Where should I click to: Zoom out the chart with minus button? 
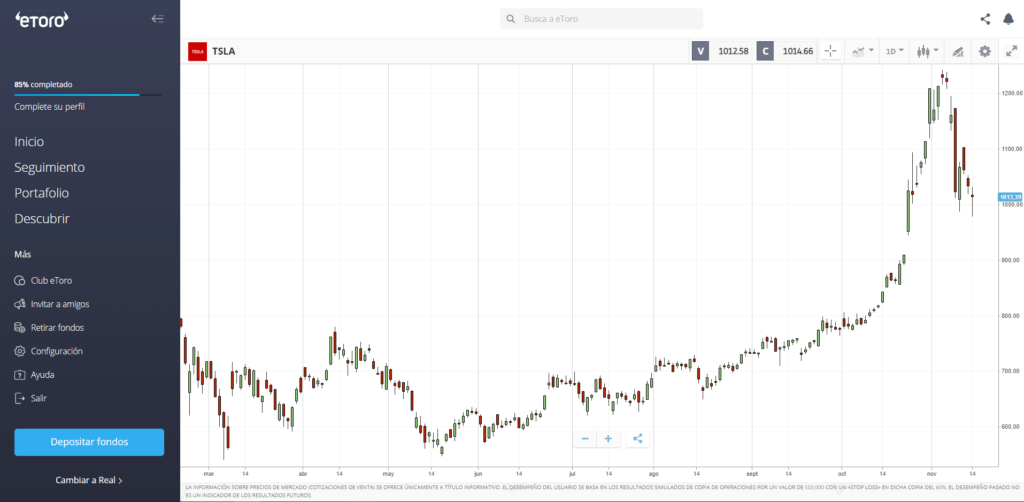pos(585,439)
